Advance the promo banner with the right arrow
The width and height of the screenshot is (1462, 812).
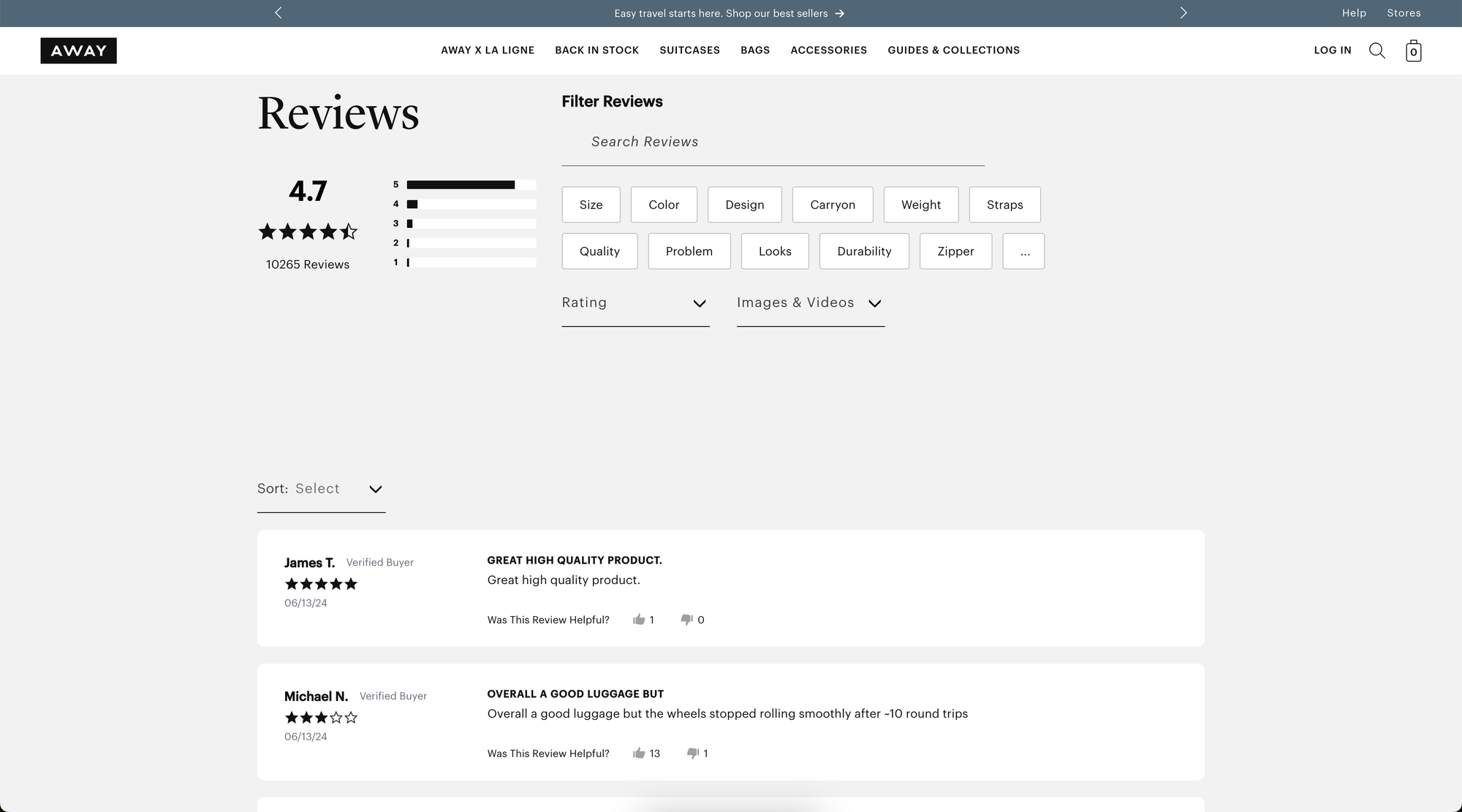point(1183,12)
